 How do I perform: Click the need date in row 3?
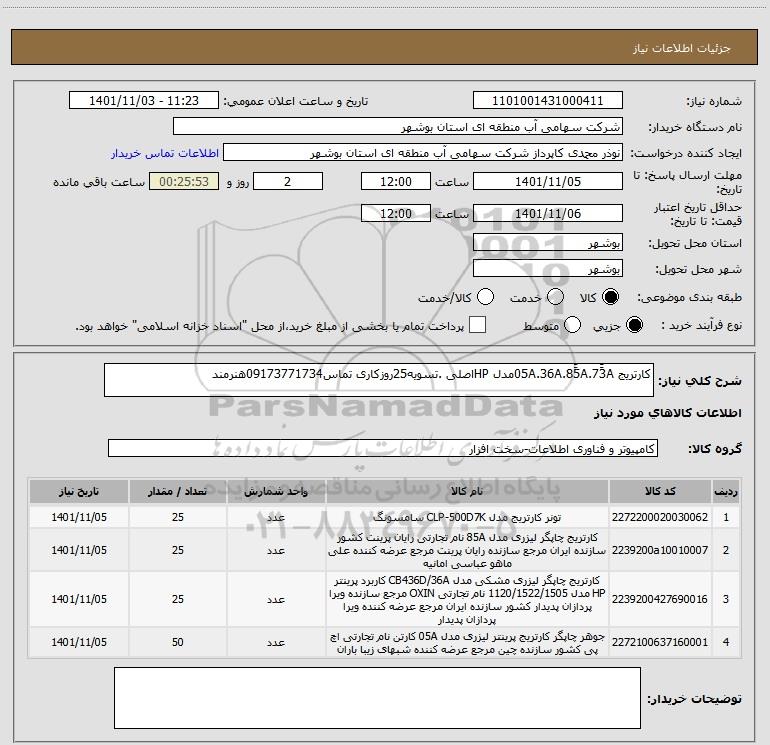79,599
